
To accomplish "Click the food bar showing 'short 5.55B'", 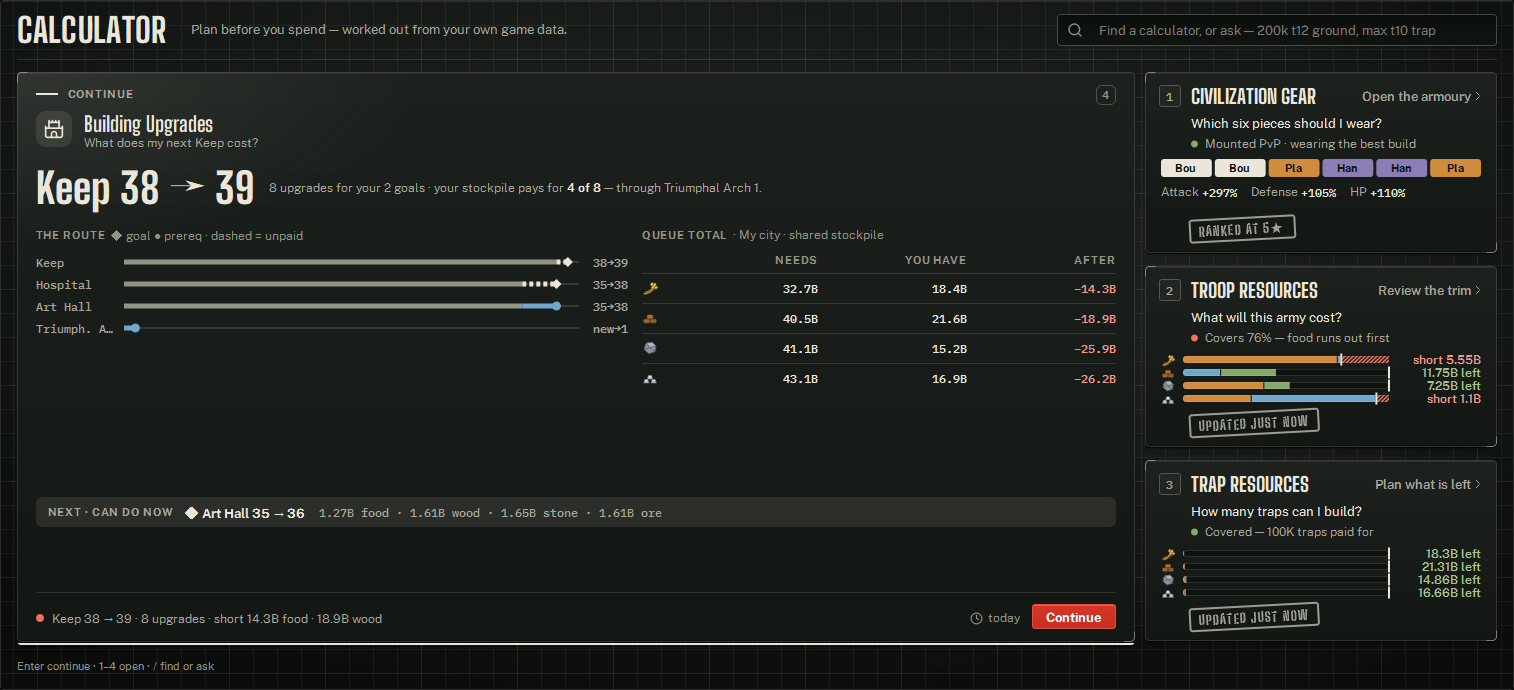I will 1286,360.
